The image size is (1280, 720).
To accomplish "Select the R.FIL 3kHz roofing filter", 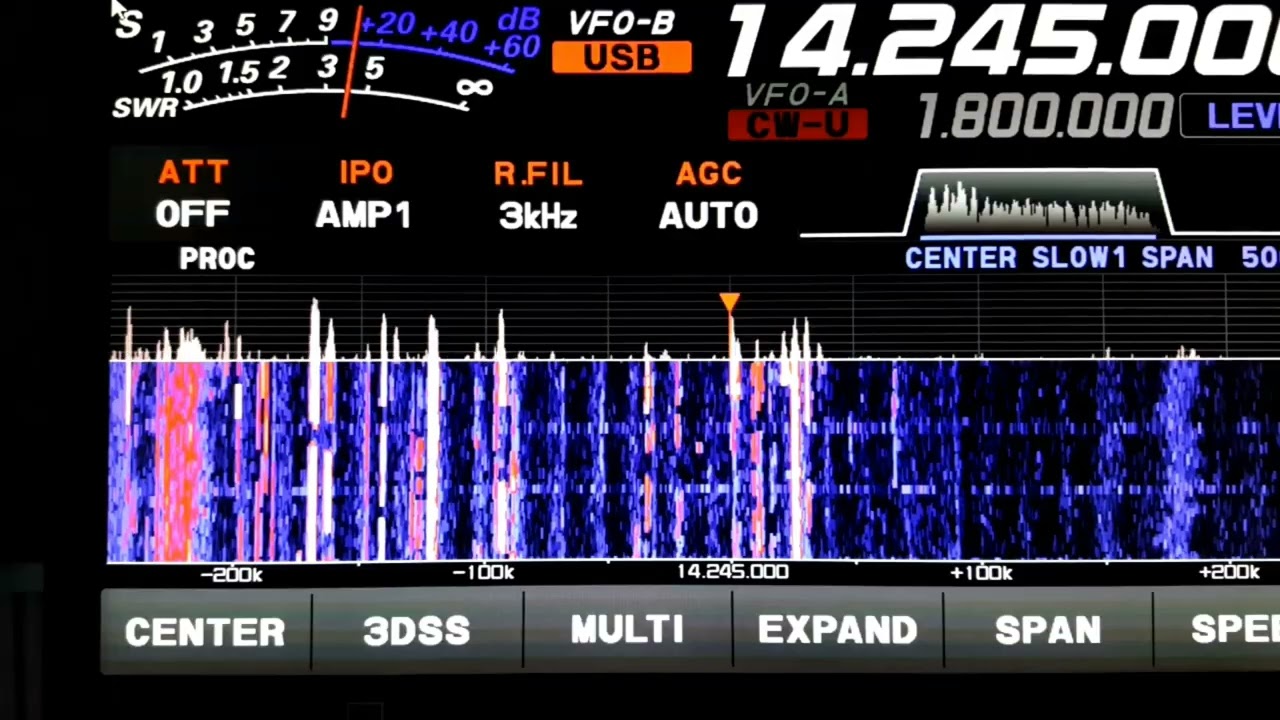I will coord(538,194).
